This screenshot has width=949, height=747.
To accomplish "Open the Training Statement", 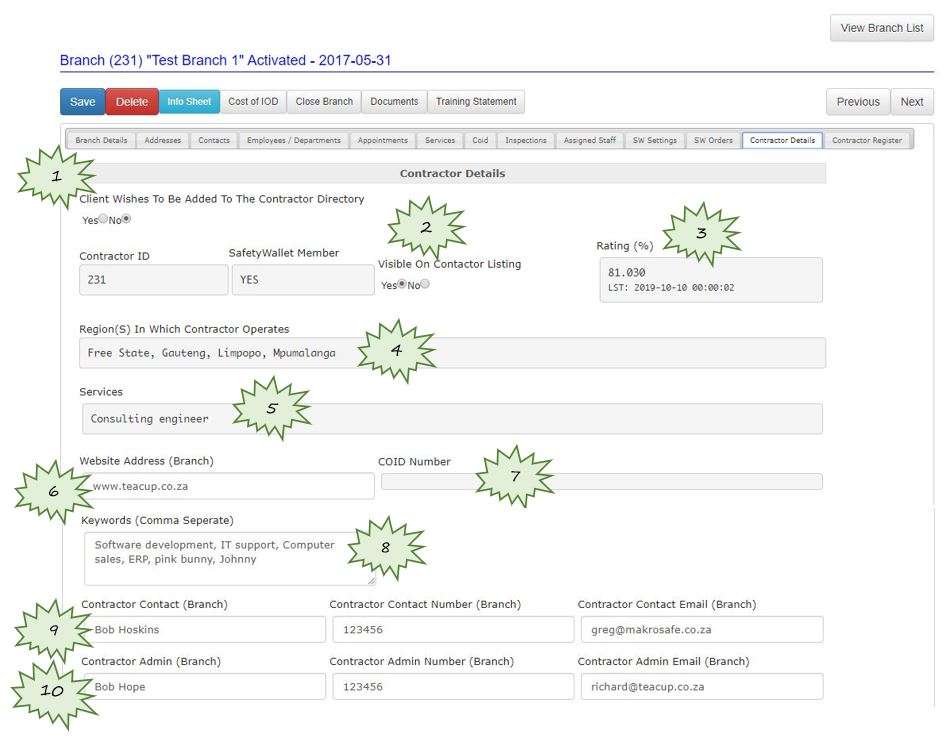I will (475, 101).
